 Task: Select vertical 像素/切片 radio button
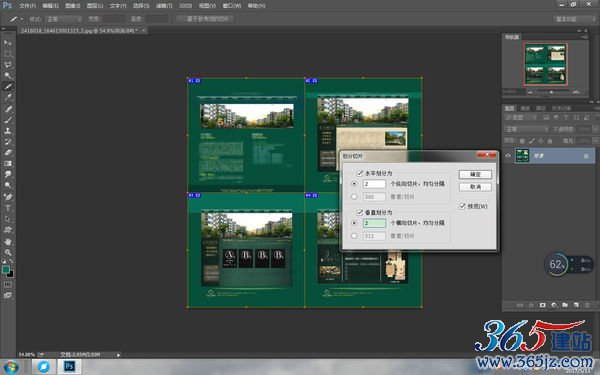point(354,236)
